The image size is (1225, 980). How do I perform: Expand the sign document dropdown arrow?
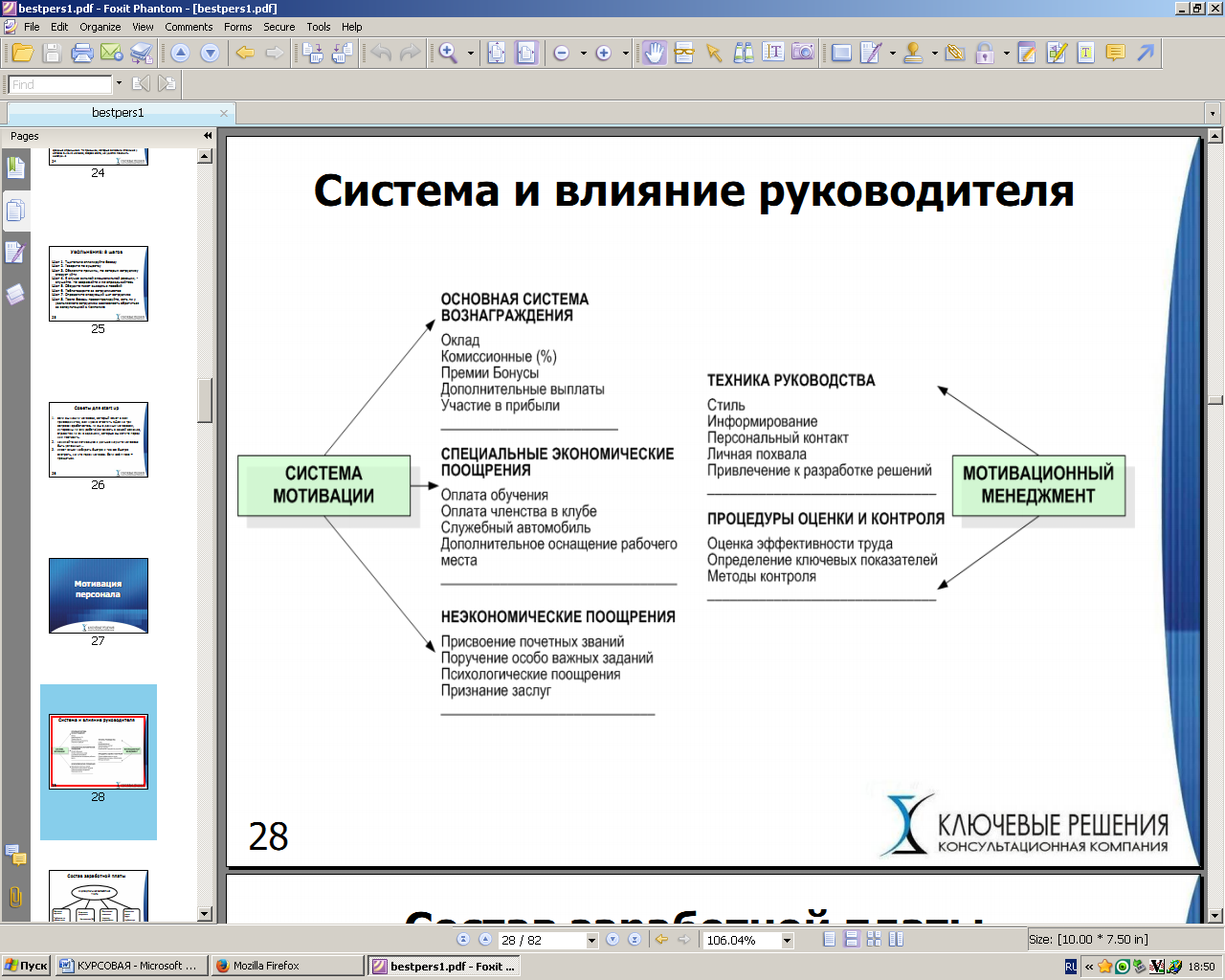click(x=892, y=54)
